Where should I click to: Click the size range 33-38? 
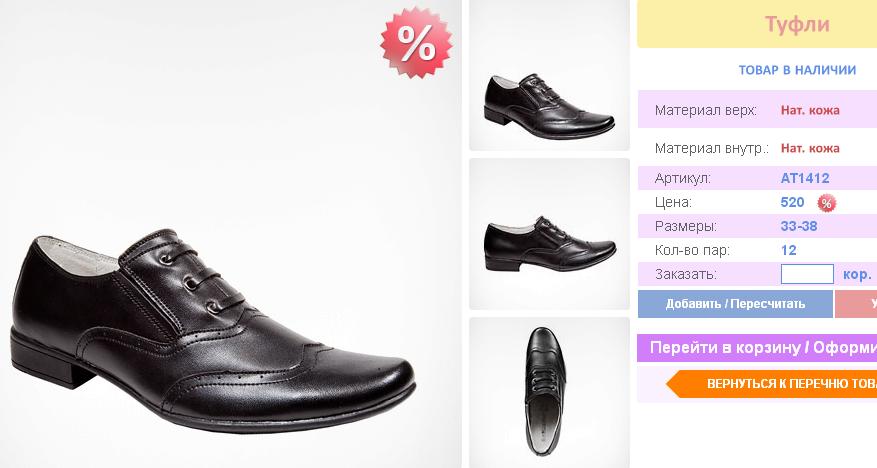tap(799, 226)
